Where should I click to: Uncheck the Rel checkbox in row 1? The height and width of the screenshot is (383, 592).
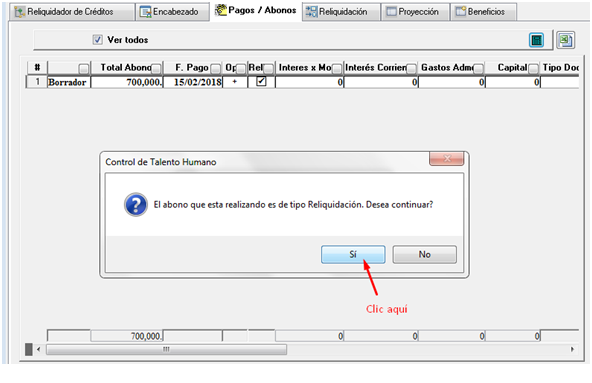pyautogui.click(x=261, y=81)
